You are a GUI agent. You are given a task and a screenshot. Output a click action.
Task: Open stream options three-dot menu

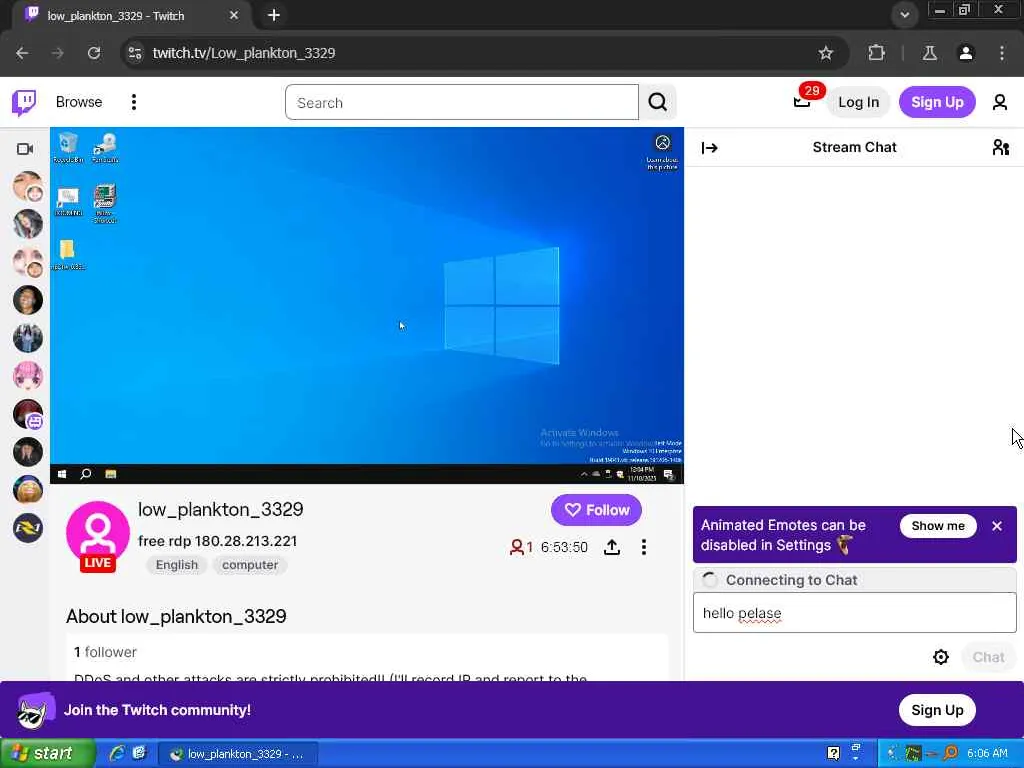tap(644, 547)
